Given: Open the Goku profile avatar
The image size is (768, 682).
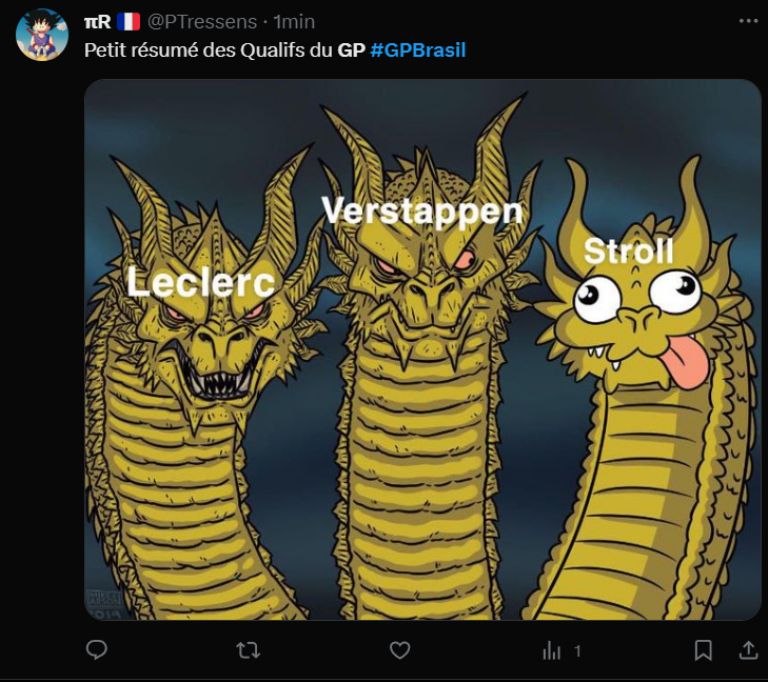Looking at the screenshot, I should pos(42,34).
